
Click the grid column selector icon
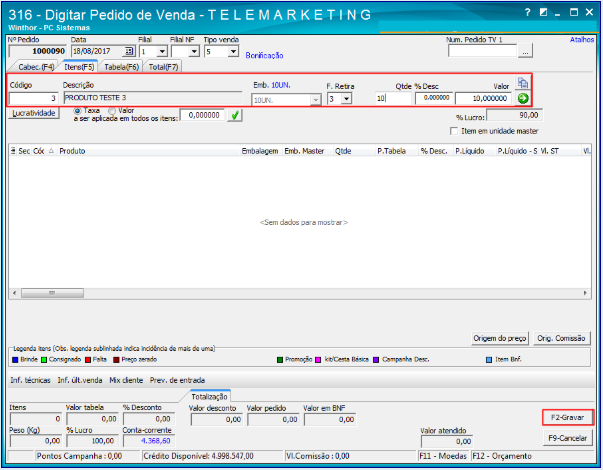(x=13, y=151)
